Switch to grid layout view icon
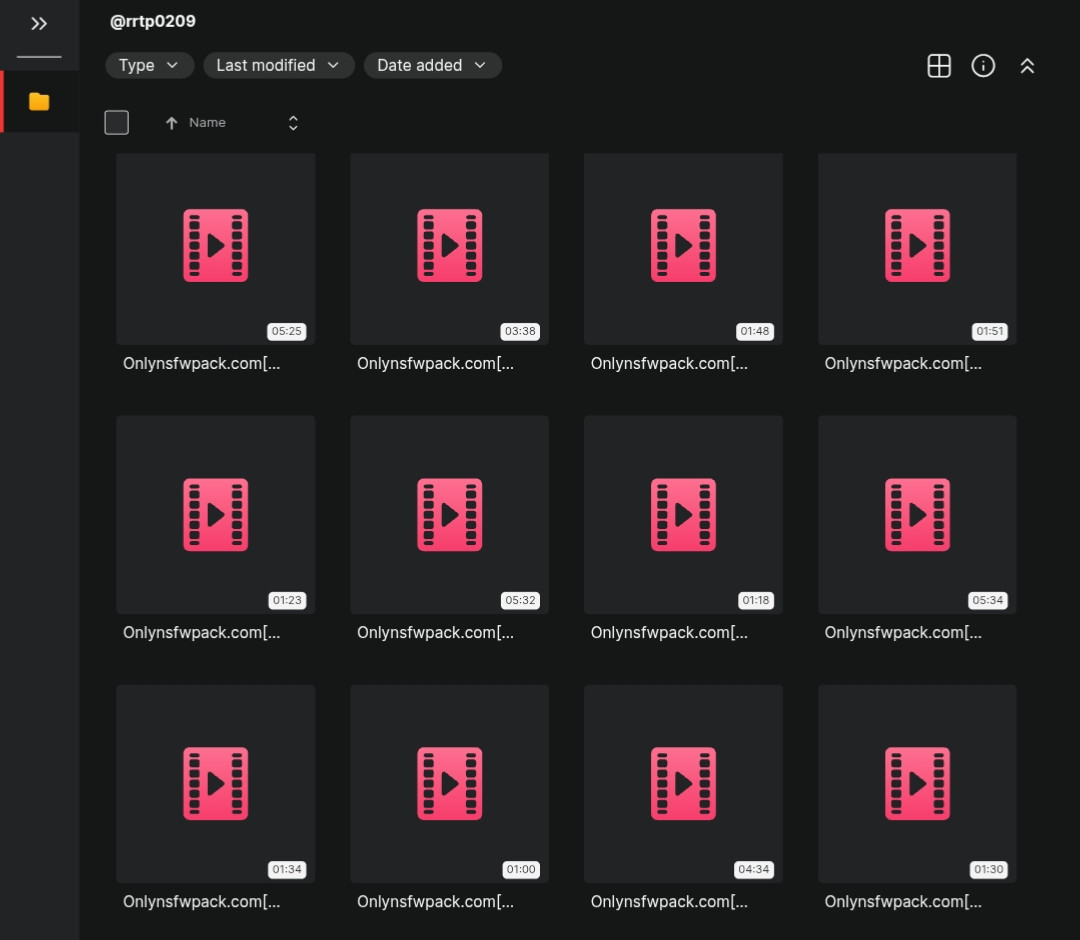Image resolution: width=1080 pixels, height=940 pixels. coord(939,66)
